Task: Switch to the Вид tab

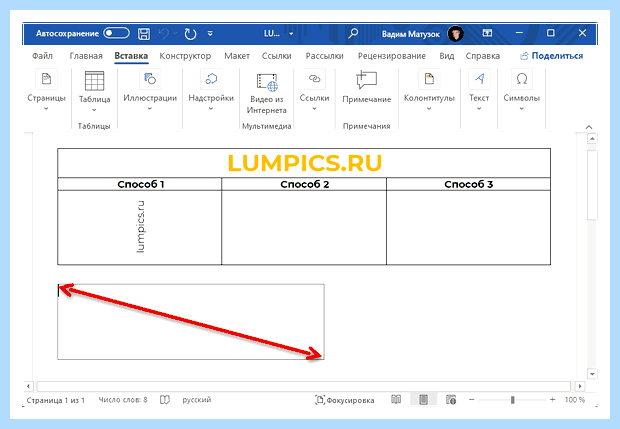Action: [446, 56]
